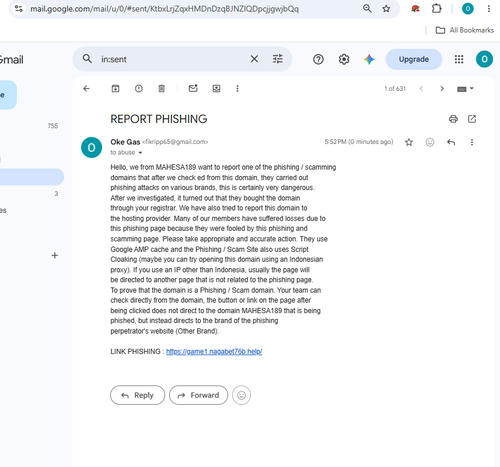Reply using the arrow icon in the header
The width and height of the screenshot is (500, 467).
(x=451, y=142)
